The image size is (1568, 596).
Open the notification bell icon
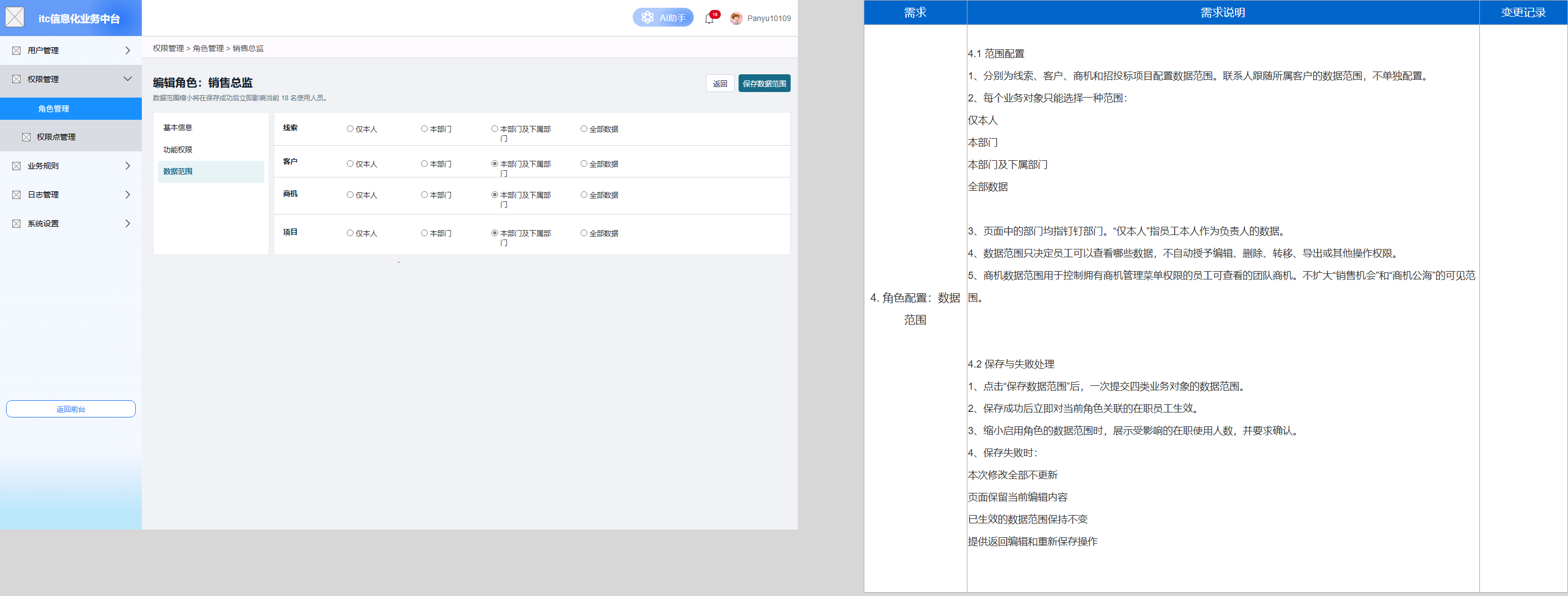[709, 18]
